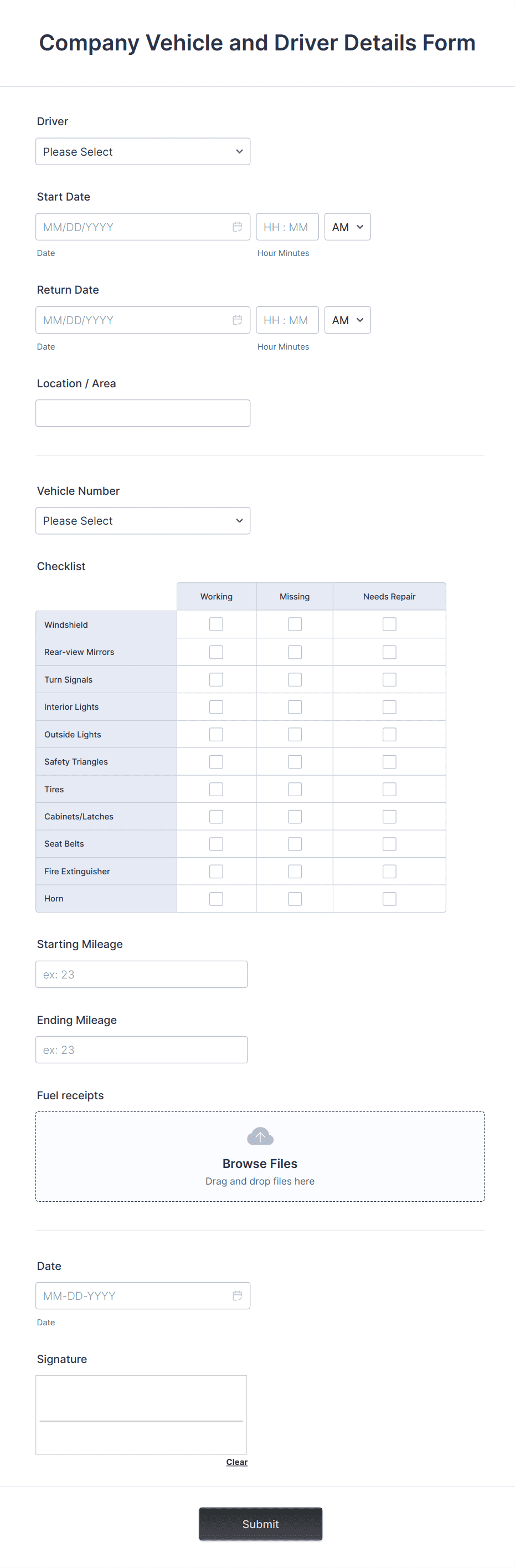The width and height of the screenshot is (515, 1568).
Task: Click Browse Files to upload receipts
Action: coord(260,1163)
